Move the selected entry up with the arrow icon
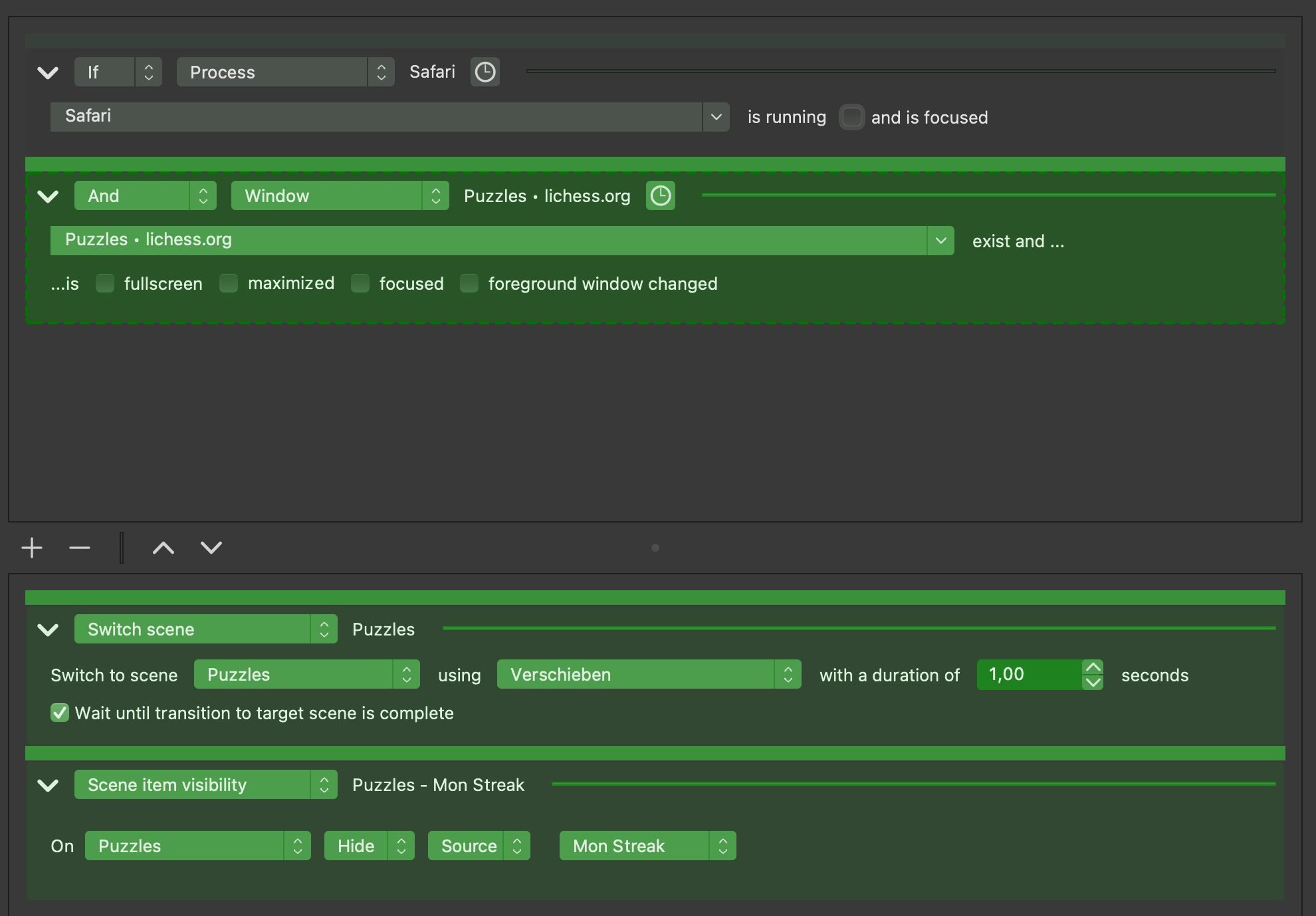1316x916 pixels. coord(163,547)
